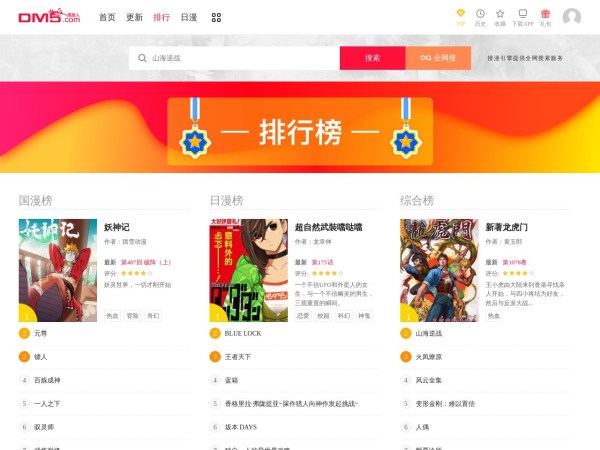Go to 首页 home tab
The image size is (600, 450).
click(x=107, y=18)
